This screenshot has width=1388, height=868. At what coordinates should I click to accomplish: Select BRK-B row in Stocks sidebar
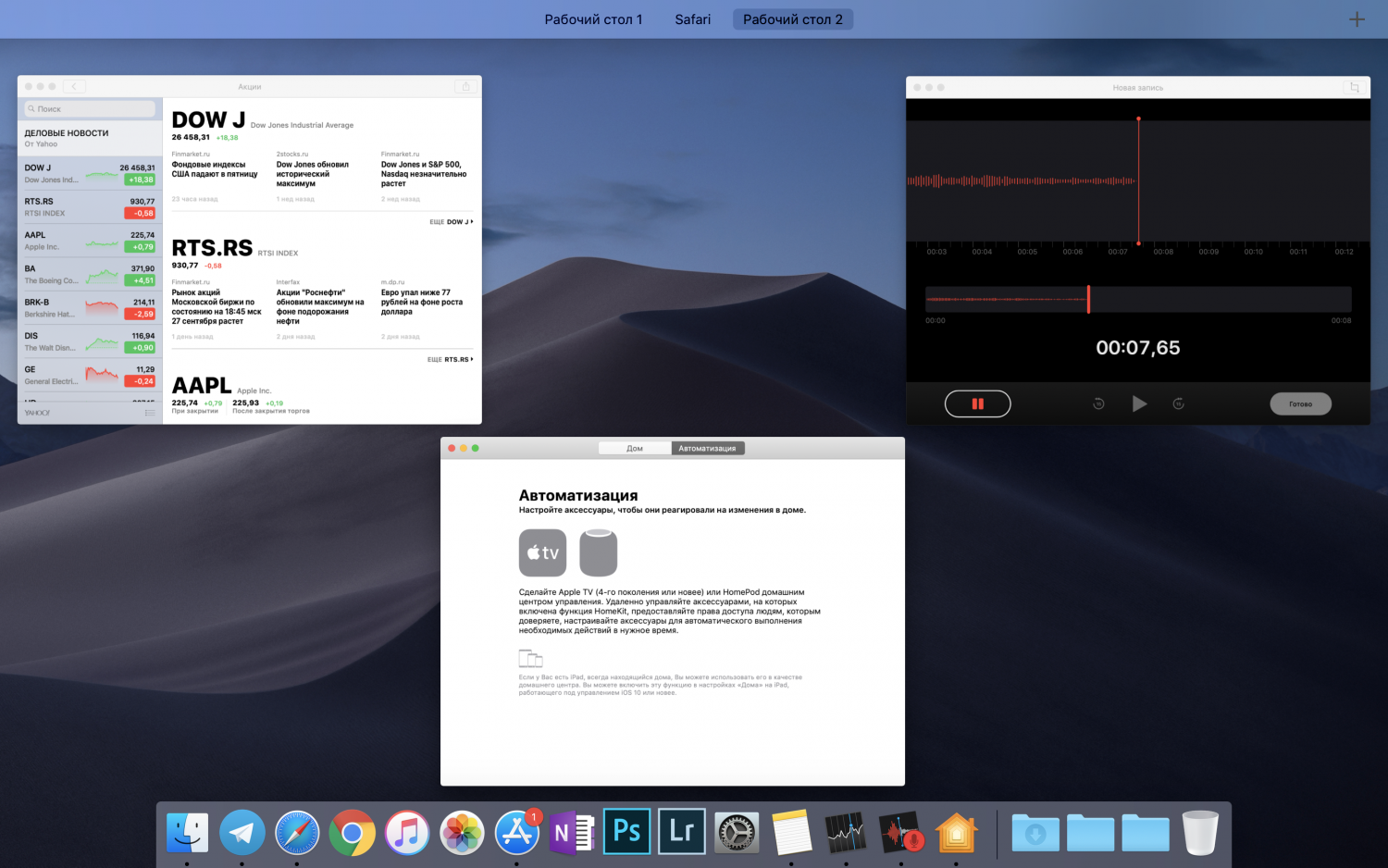(x=90, y=307)
